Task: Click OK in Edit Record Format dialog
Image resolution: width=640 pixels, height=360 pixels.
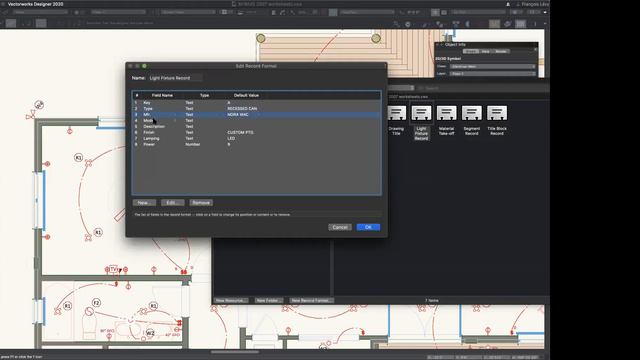Action: pyautogui.click(x=368, y=227)
